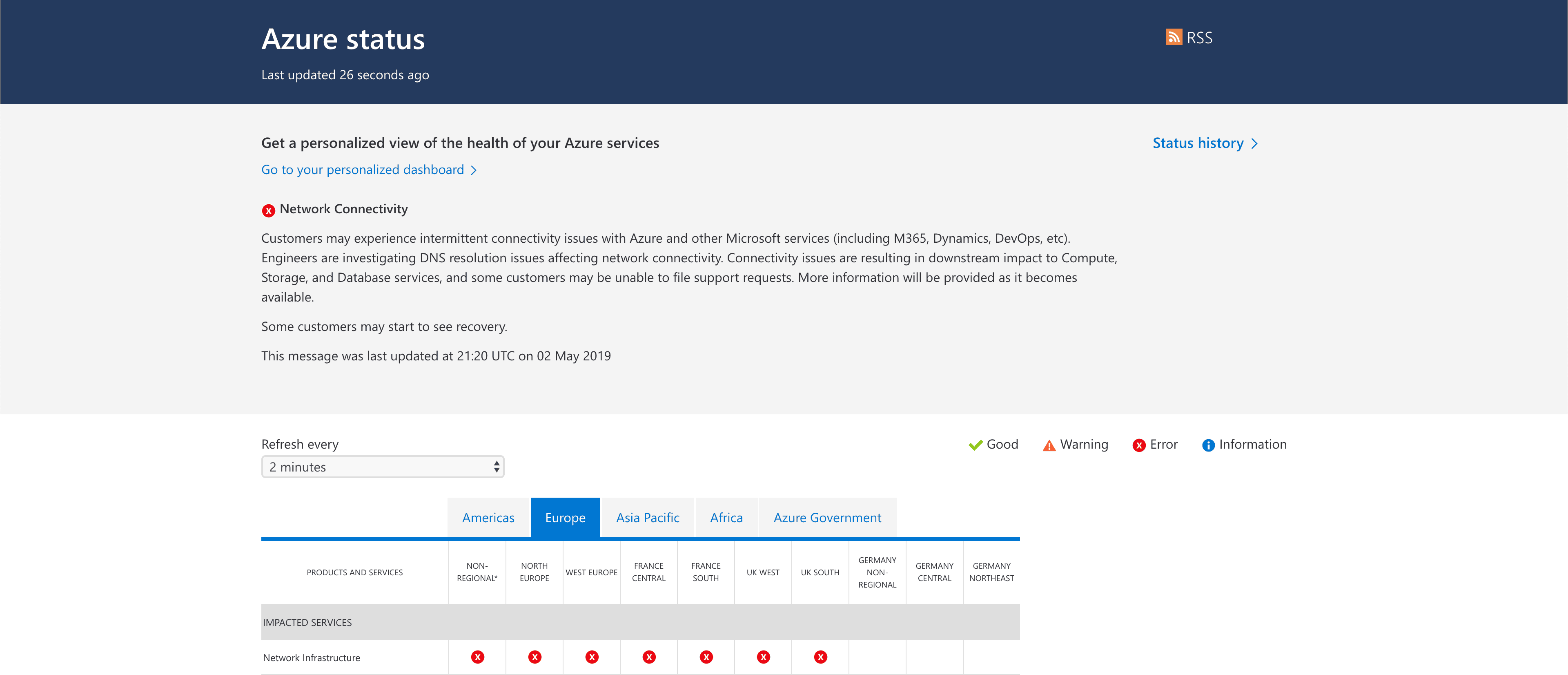Viewport: 1568px width, 675px height.
Task: Click the Network Connectivity red error icon
Action: [x=268, y=211]
